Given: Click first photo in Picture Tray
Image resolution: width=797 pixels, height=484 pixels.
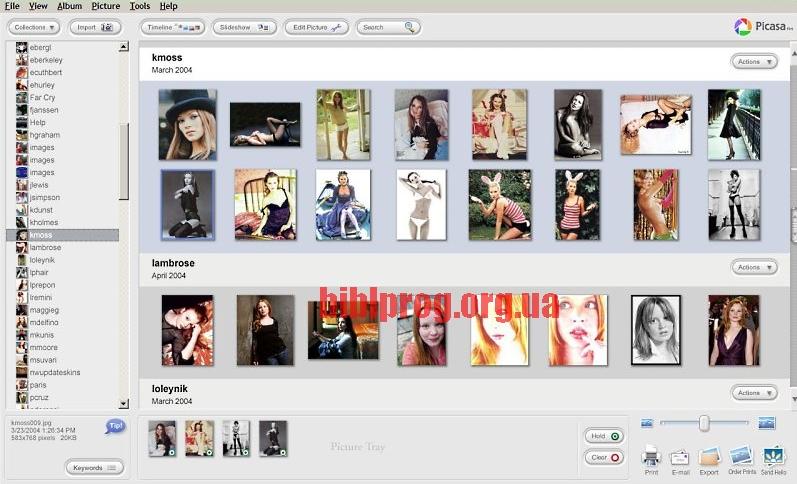Looking at the screenshot, I should 162,438.
